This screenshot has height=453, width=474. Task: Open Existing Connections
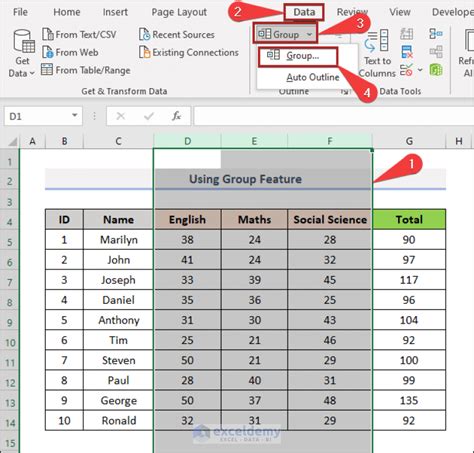tap(189, 52)
